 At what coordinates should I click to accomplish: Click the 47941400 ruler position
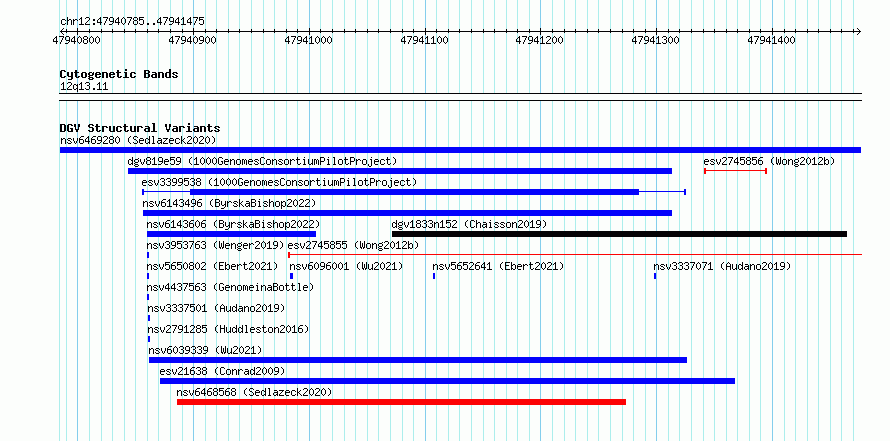pos(771,41)
